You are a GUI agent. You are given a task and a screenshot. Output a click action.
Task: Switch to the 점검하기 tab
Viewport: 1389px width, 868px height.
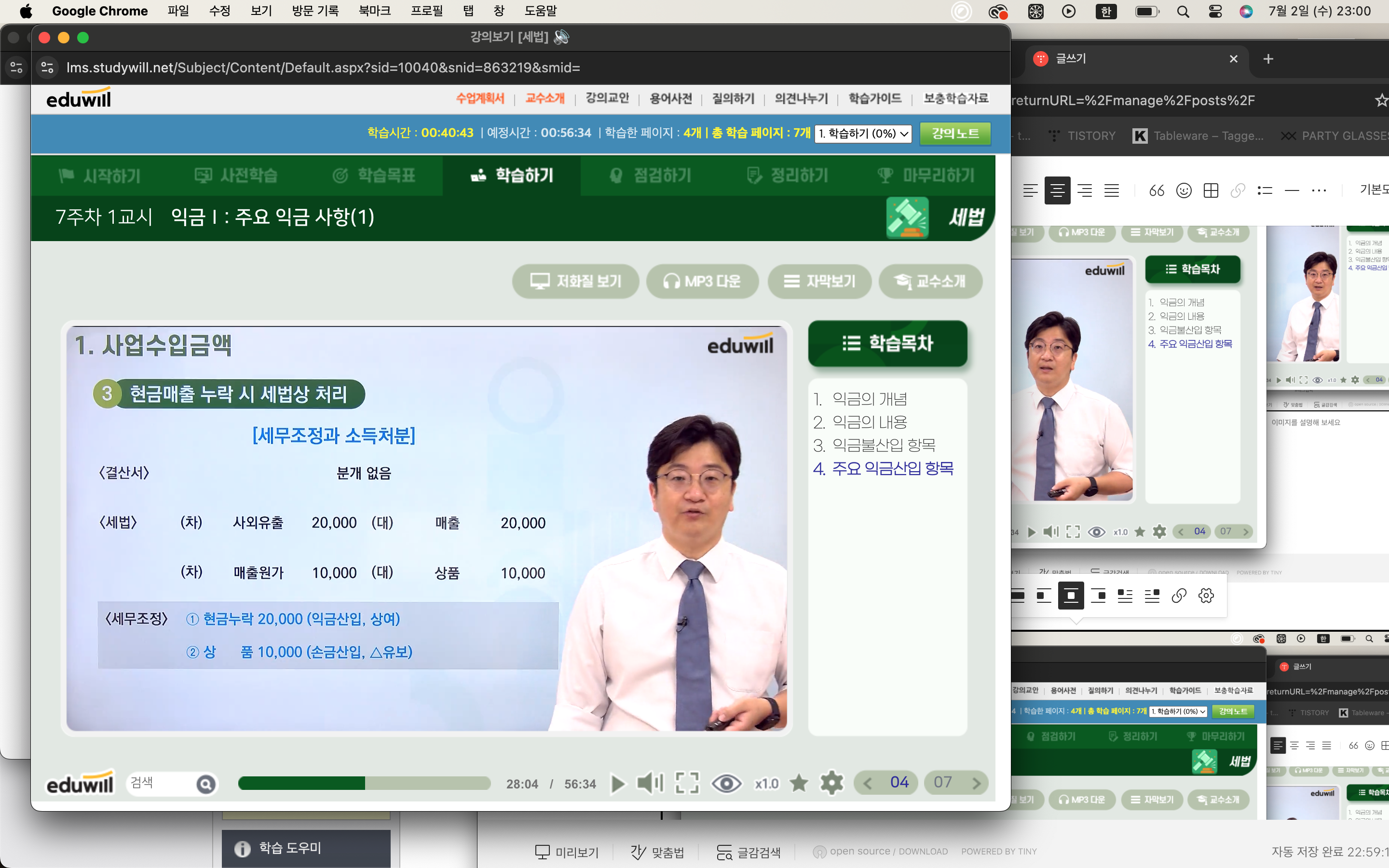coord(650,175)
